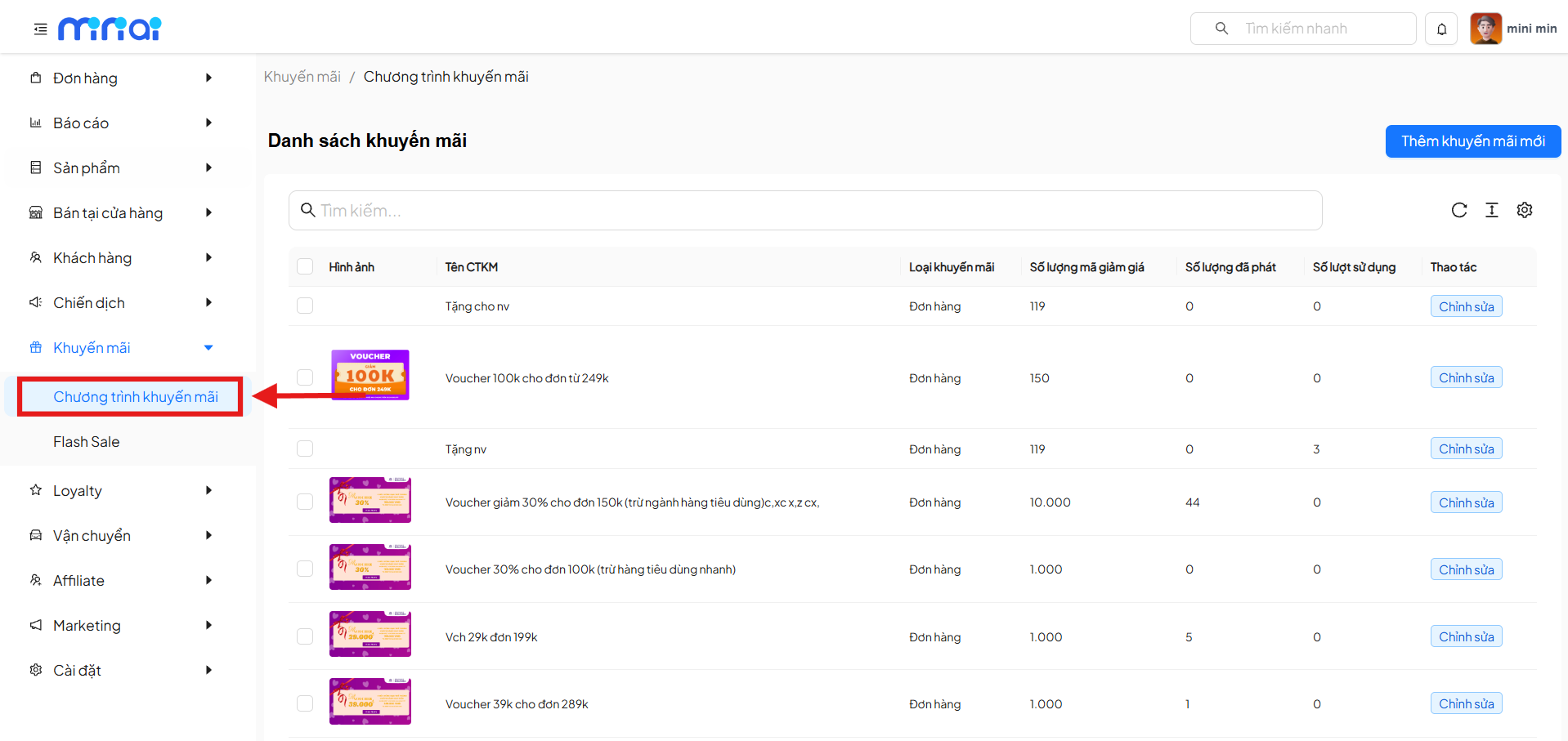
Task: Toggle the select-all checkbox in table header
Action: tap(305, 267)
